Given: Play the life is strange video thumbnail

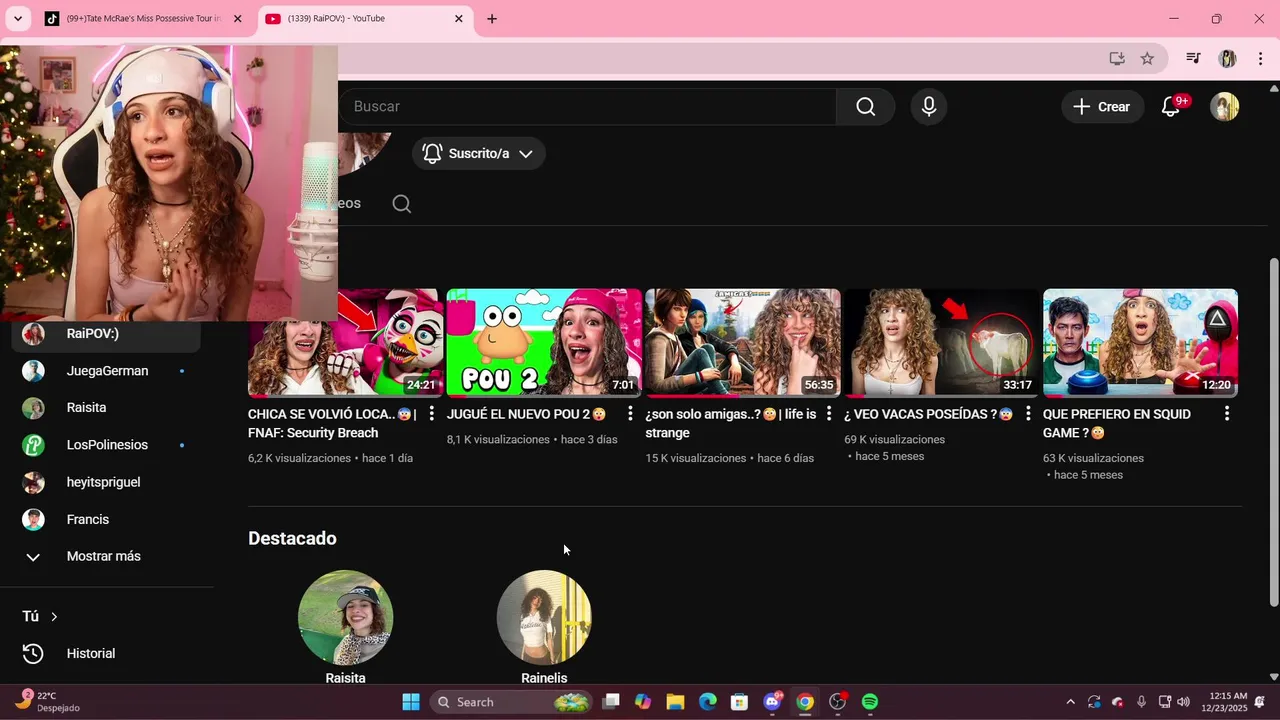Looking at the screenshot, I should (x=743, y=343).
